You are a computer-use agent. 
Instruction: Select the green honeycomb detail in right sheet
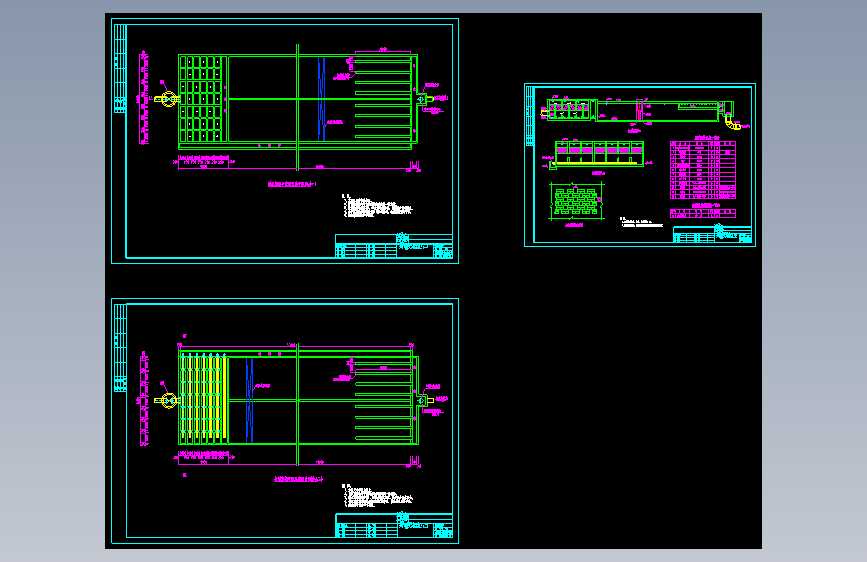coord(576,201)
